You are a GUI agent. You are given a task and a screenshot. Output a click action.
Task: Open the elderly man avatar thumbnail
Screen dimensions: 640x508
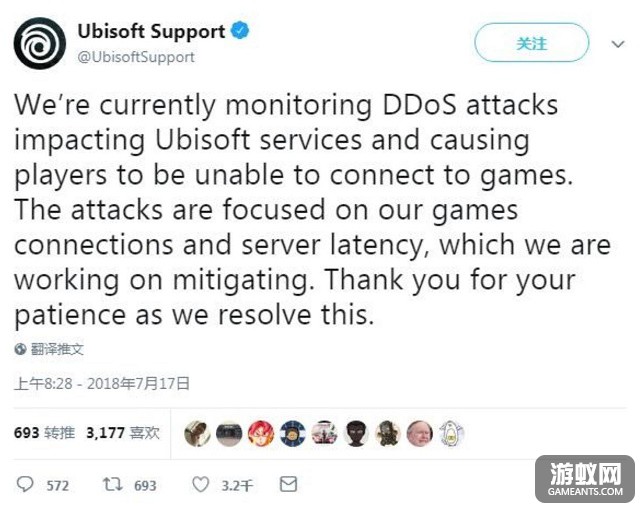tap(420, 433)
